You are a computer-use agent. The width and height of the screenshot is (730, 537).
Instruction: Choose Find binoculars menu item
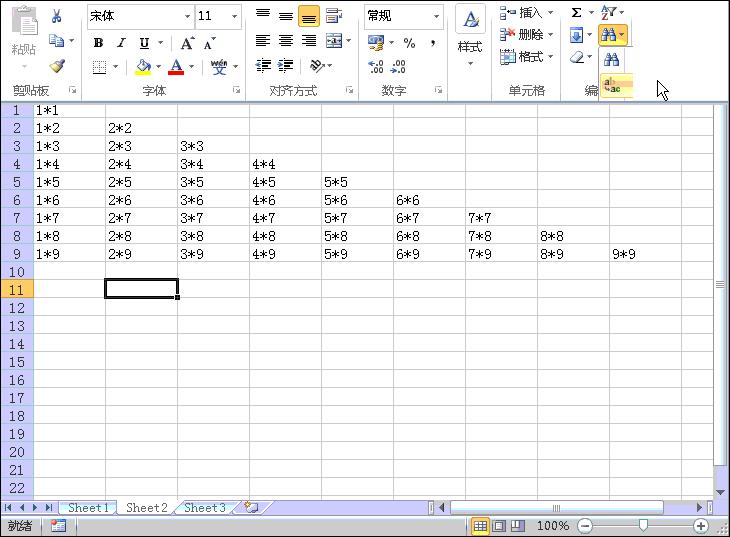point(611,60)
